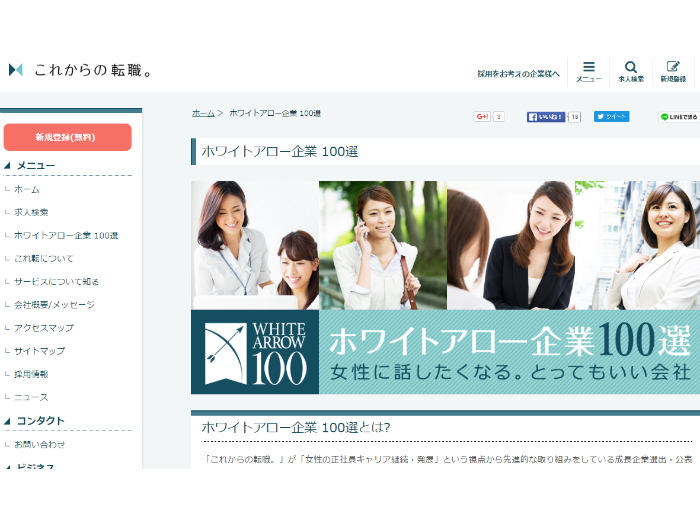Click the Facebook like count 18
700x525 pixels.
[575, 117]
